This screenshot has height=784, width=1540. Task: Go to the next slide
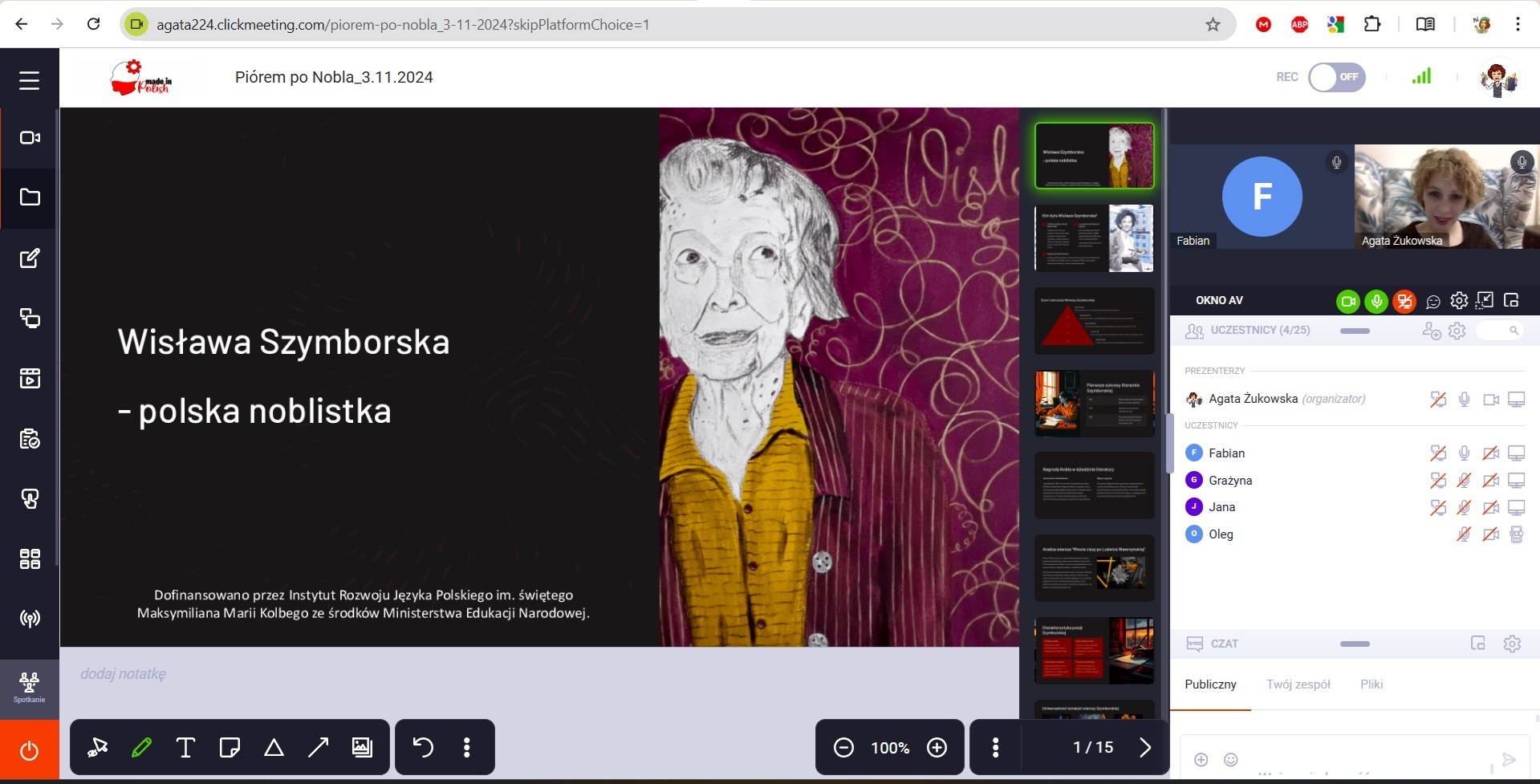coord(1145,748)
